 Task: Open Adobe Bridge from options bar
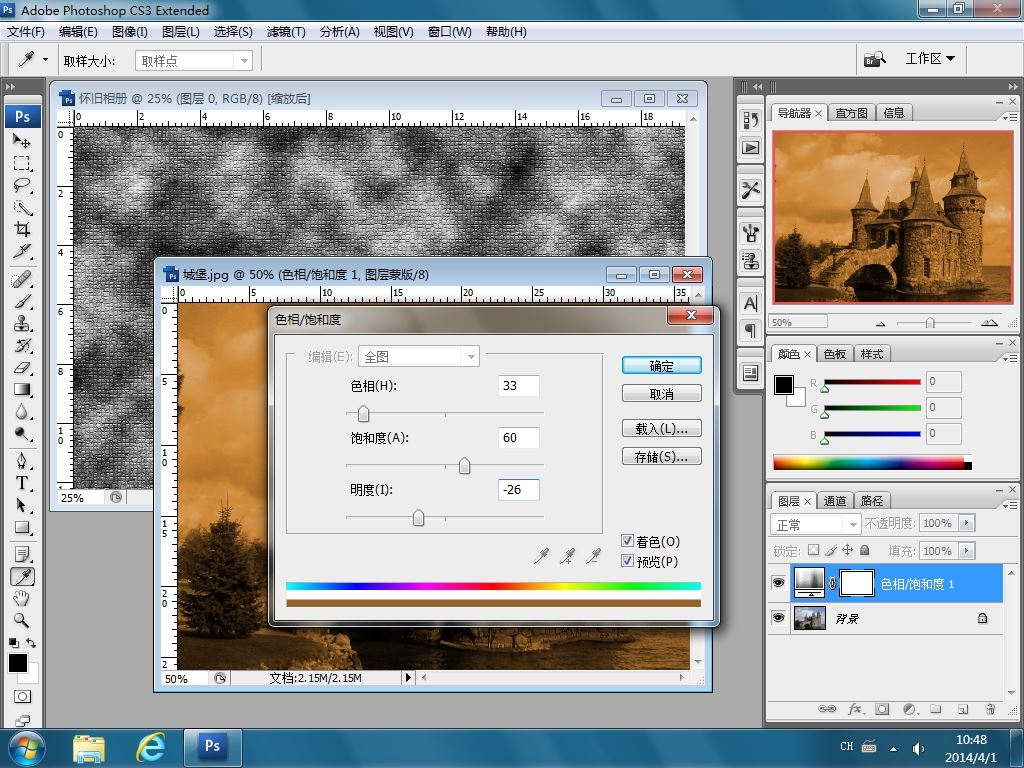pyautogui.click(x=874, y=59)
